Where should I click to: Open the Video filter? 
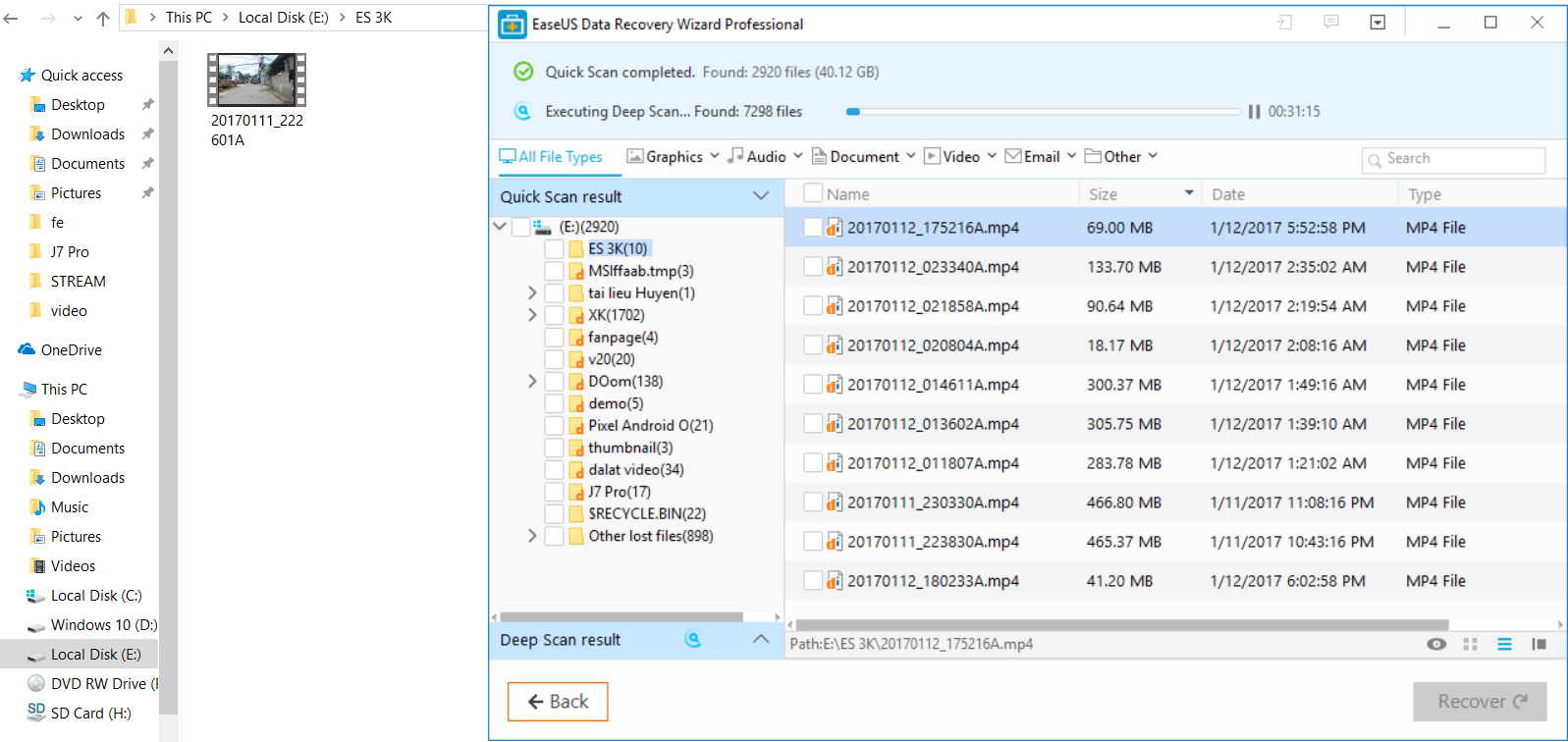tap(960, 157)
